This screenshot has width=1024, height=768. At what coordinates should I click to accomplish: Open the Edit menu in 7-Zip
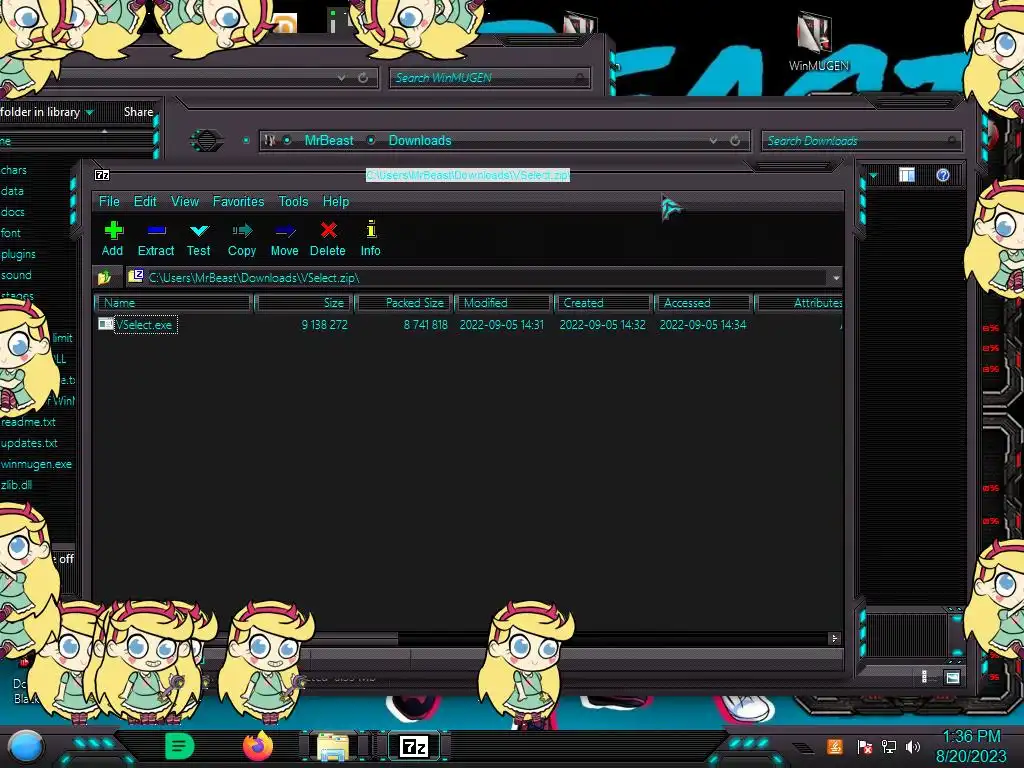click(145, 202)
